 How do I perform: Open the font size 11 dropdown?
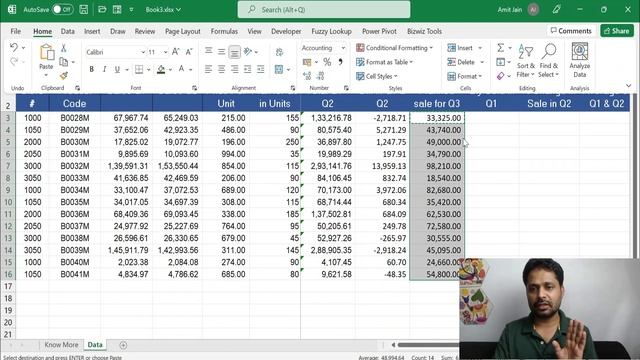[165, 52]
